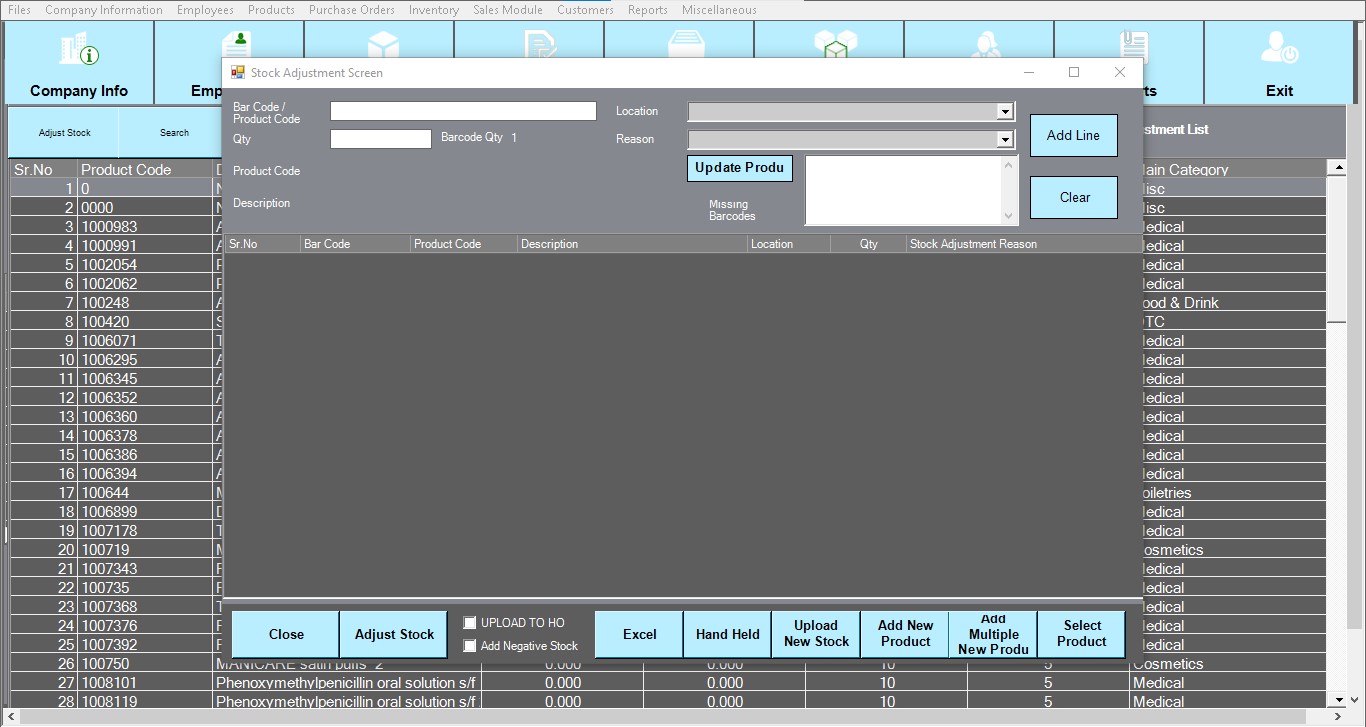This screenshot has width=1366, height=727.
Task: Click the Sales Module cubes icon
Action: tap(835, 44)
